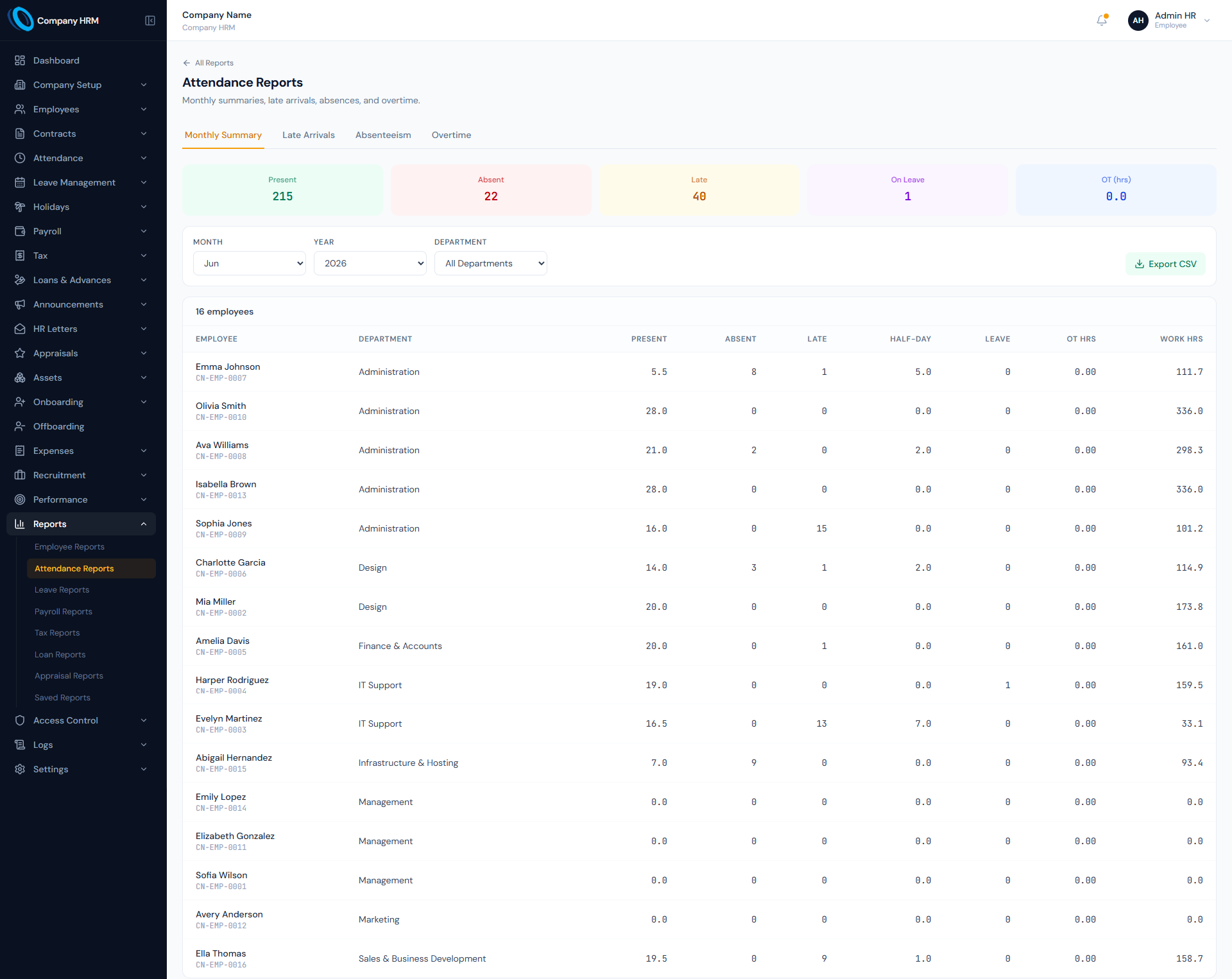Click the Absent summary card
This screenshot has height=979, width=1232.
tap(491, 190)
